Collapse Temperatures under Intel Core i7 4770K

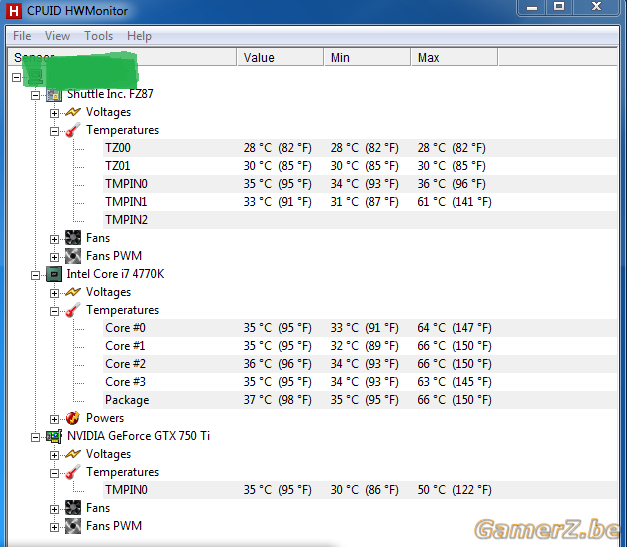54,311
